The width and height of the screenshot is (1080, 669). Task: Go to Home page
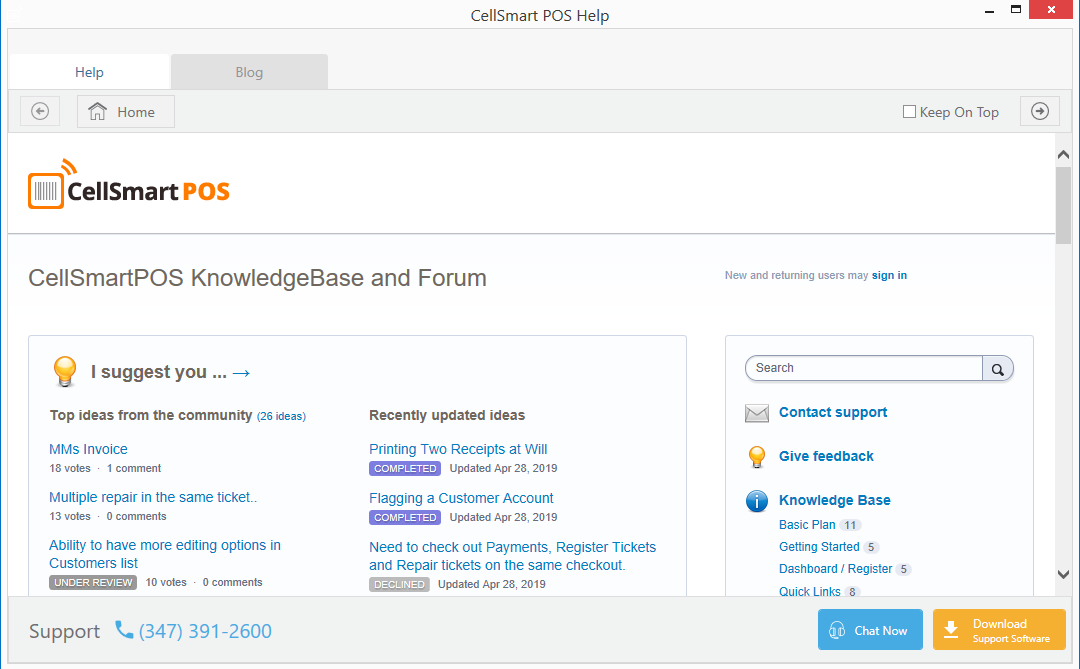click(x=125, y=112)
